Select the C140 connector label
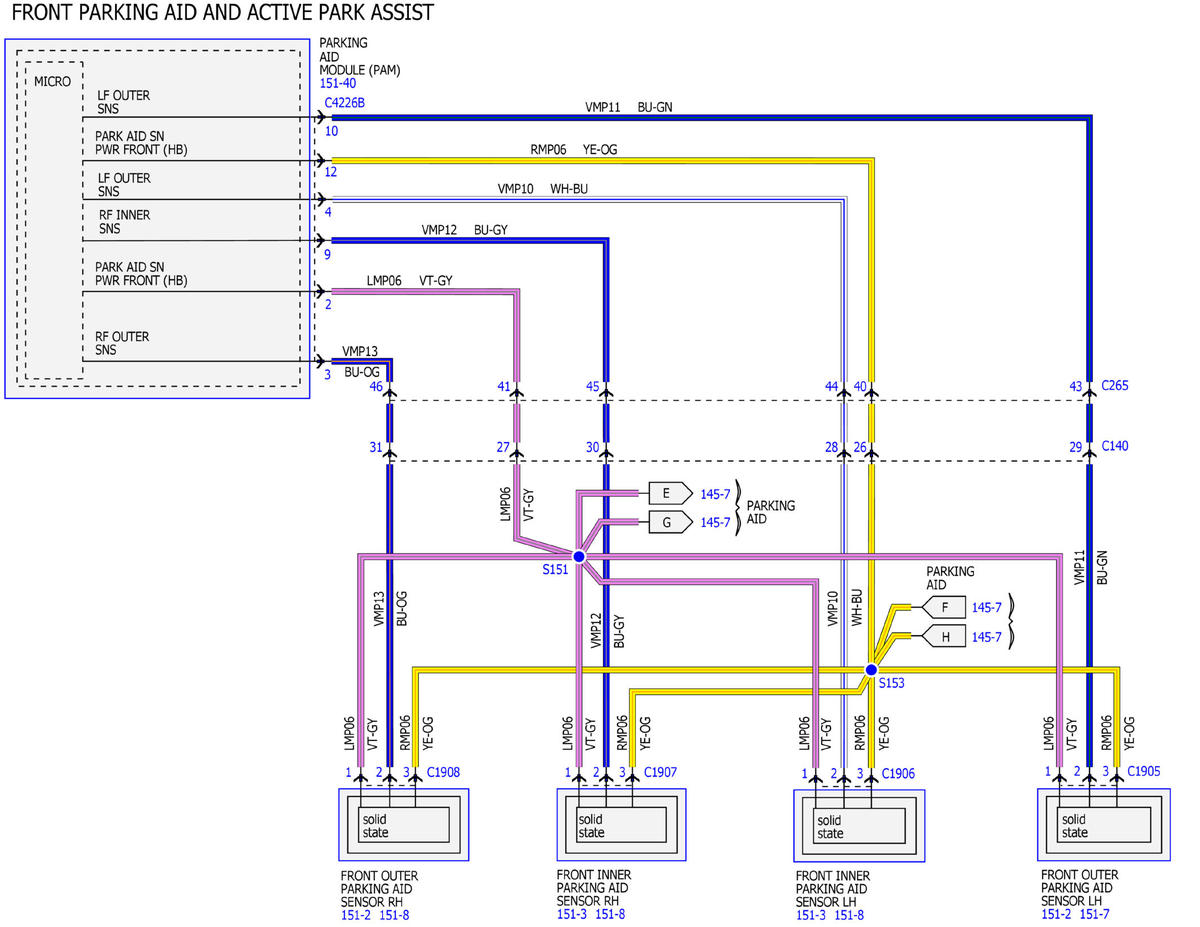This screenshot has width=1200, height=927. [1115, 446]
